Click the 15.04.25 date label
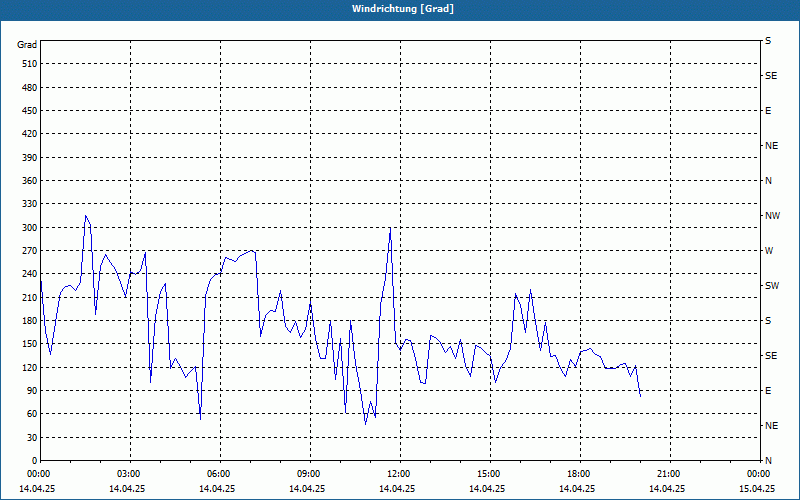The width and height of the screenshot is (800, 500). click(x=757, y=488)
